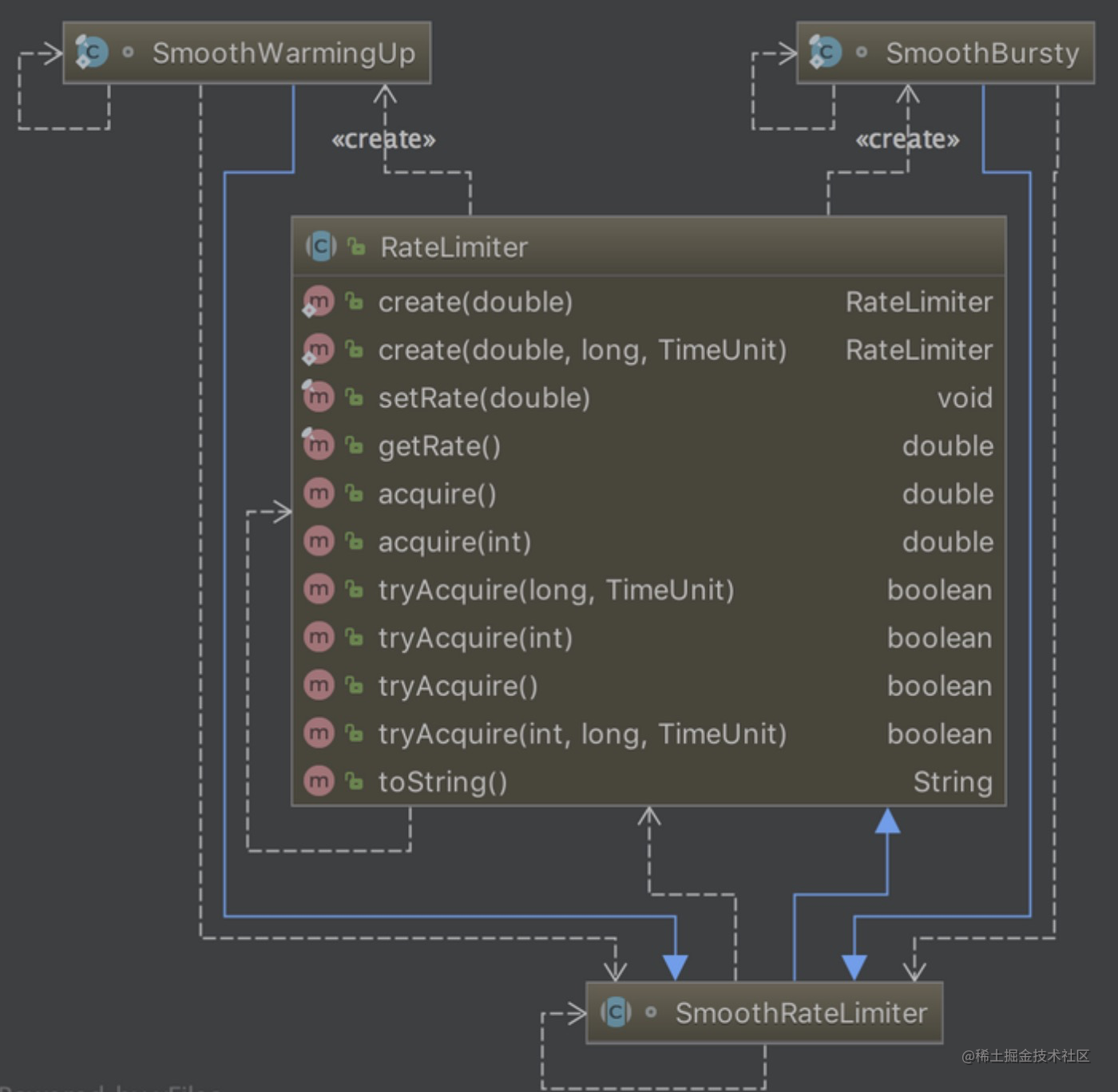Click the method icon next to acquire()
The height and width of the screenshot is (1092, 1118).
point(318,493)
